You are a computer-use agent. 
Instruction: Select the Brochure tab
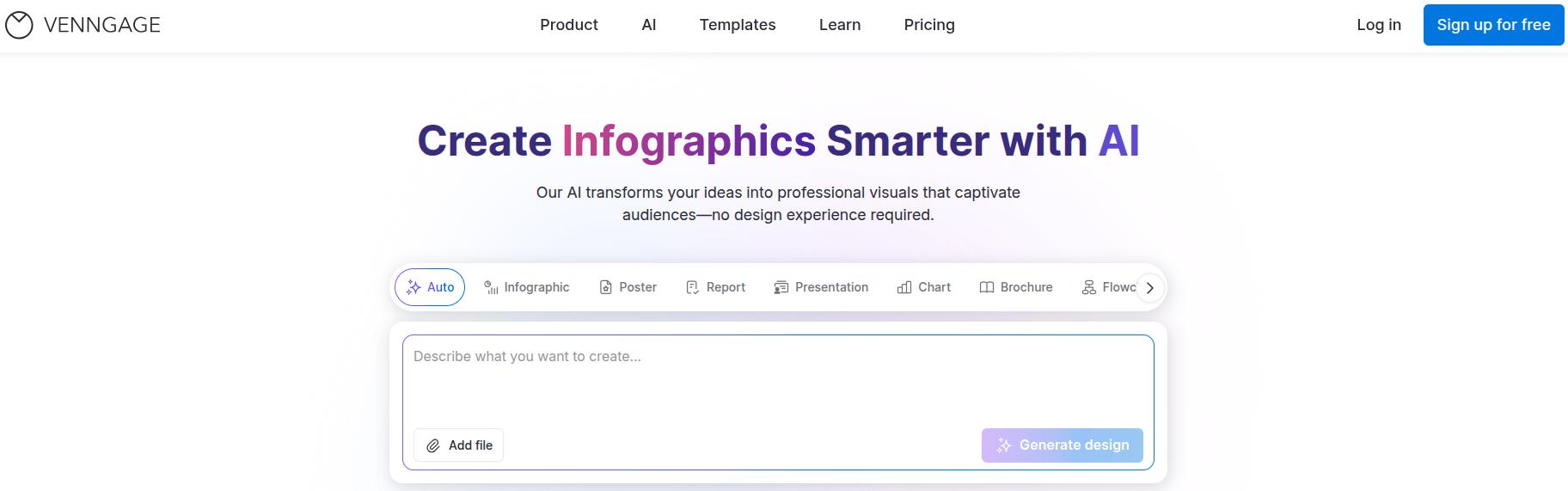pos(1016,287)
